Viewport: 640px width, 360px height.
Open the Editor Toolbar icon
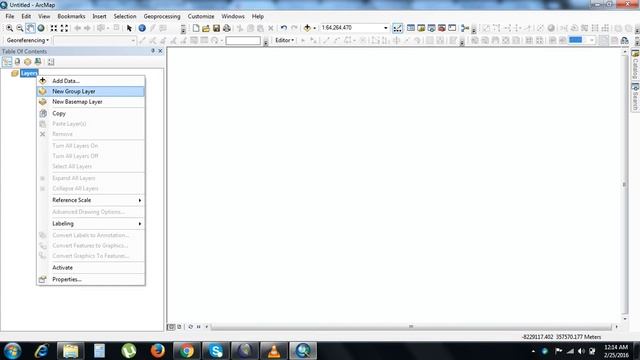tap(397, 28)
